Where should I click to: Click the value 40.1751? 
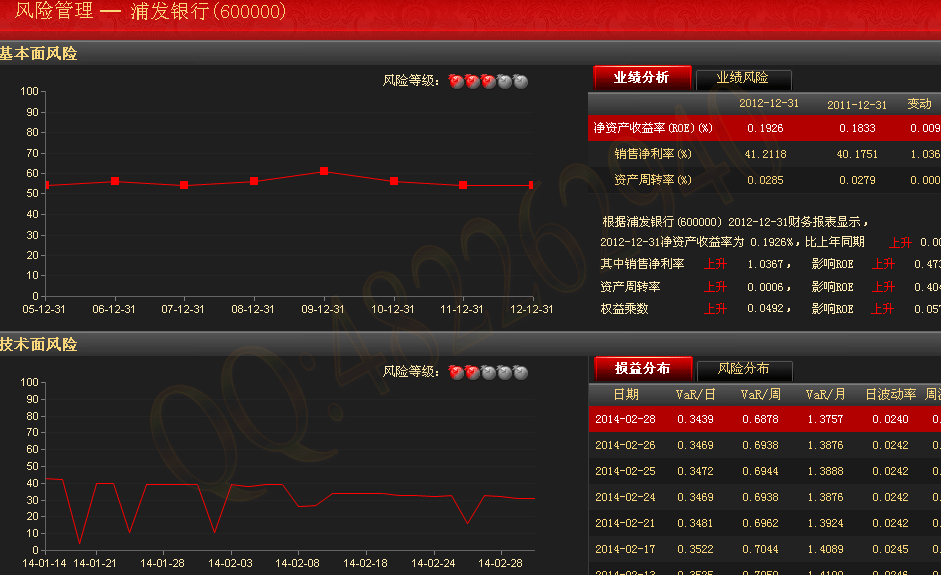(x=857, y=154)
